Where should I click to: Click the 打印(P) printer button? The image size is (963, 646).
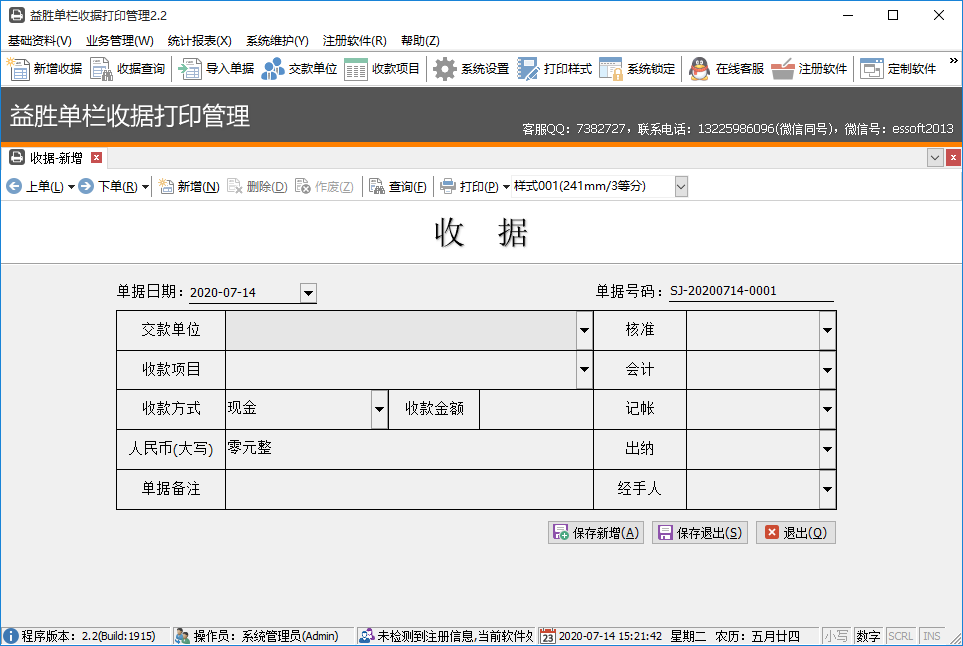click(x=469, y=187)
